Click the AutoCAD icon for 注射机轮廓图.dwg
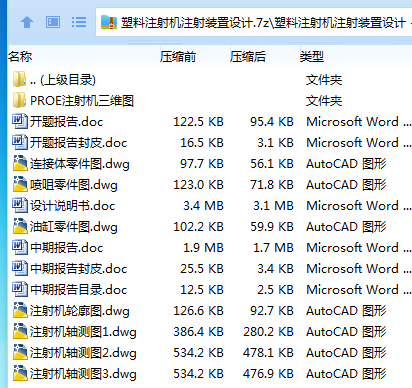 (x=20, y=310)
